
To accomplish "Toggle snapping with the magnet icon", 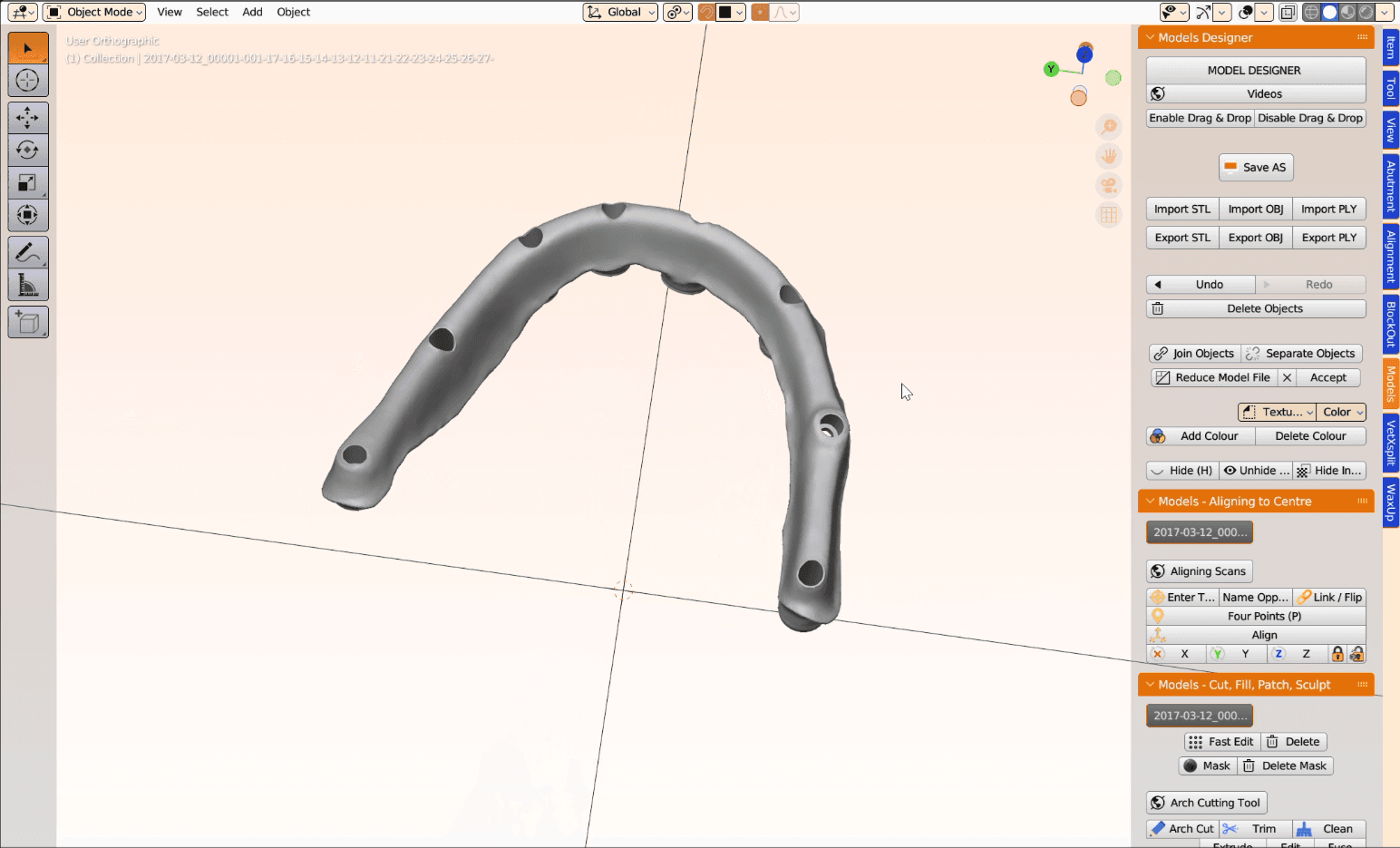I will click(x=706, y=12).
